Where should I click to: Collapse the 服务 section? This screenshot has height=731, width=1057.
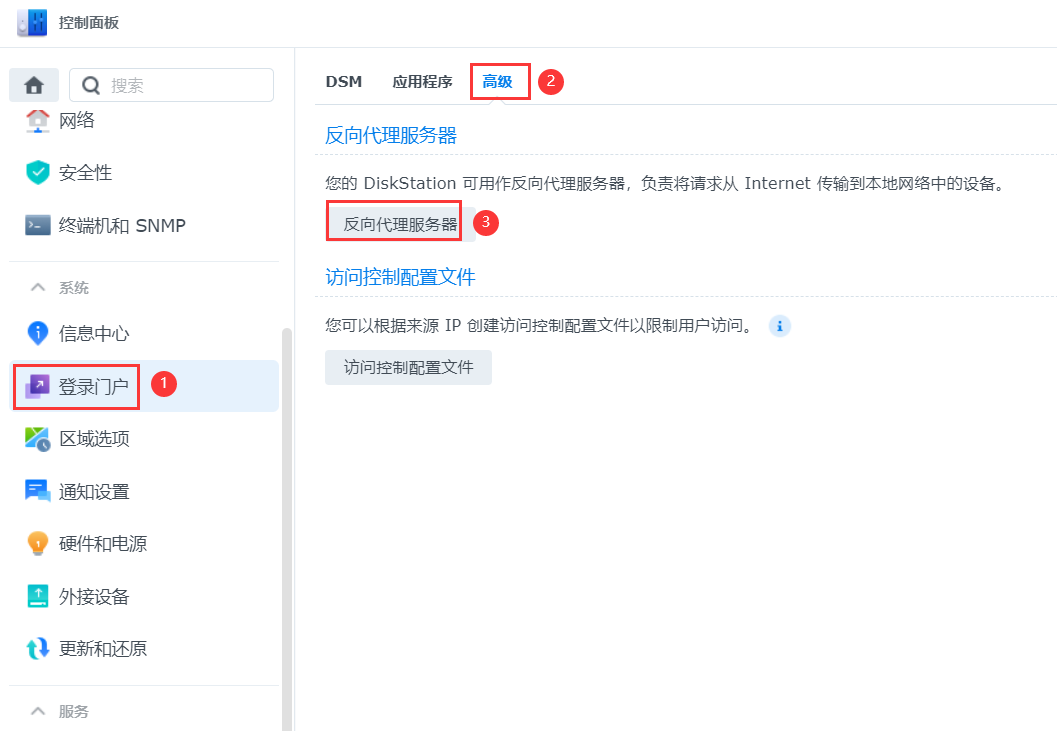coord(38,712)
